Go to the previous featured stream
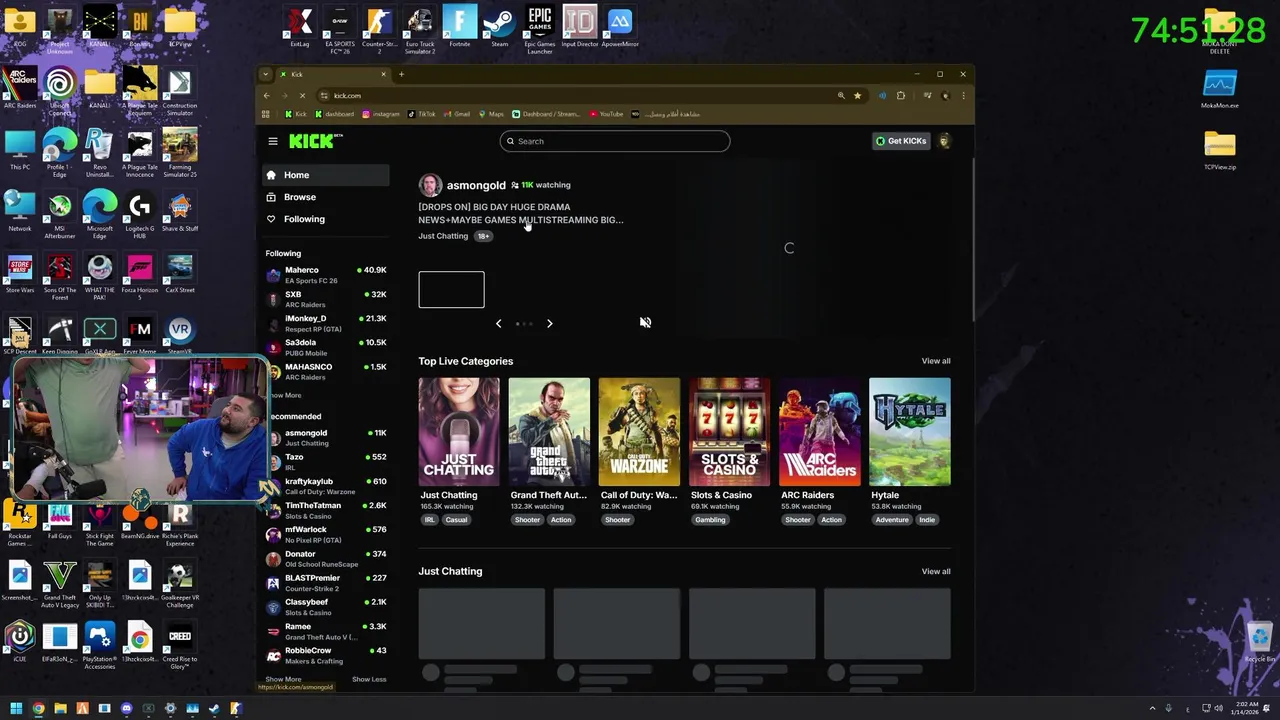 coord(498,323)
